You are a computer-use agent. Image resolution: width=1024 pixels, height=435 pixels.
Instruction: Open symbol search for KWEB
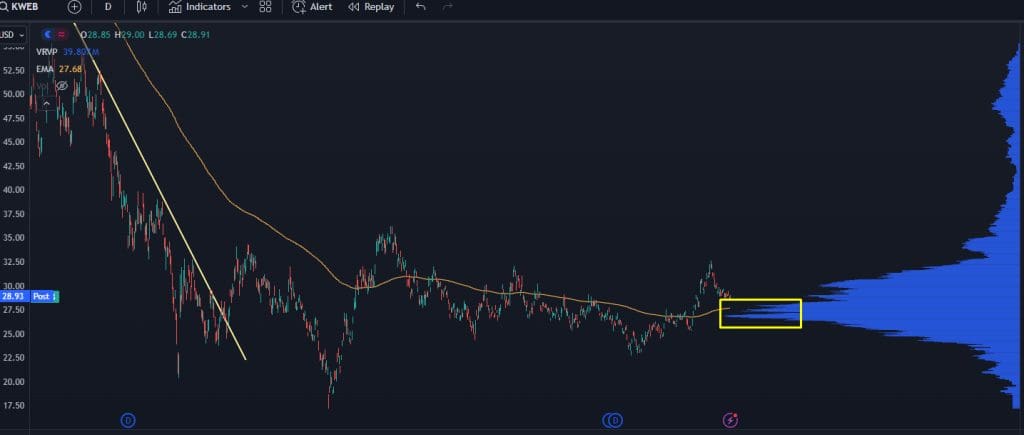tap(20, 7)
